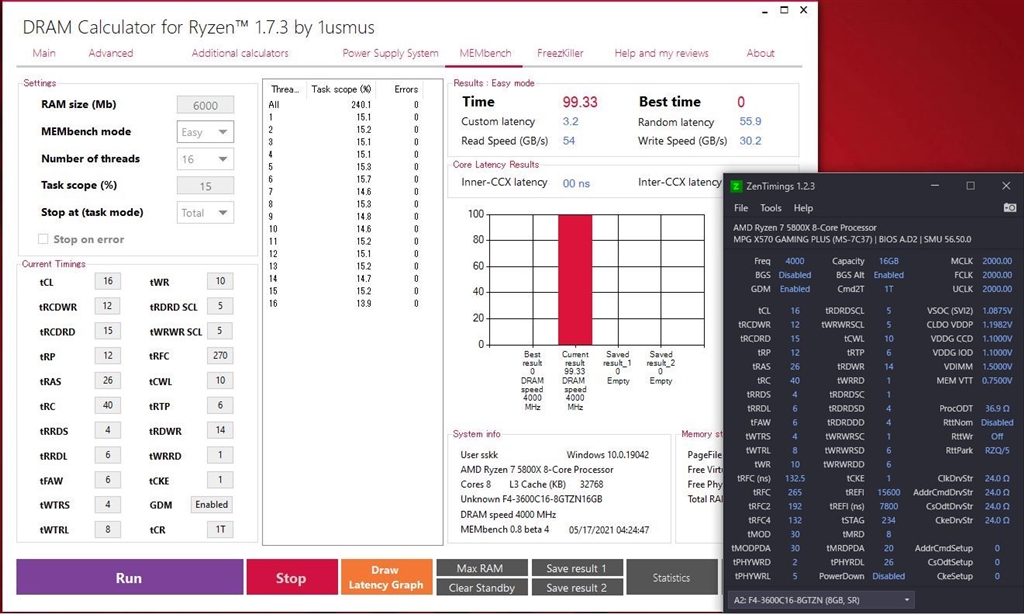
Task: Click the tCL value field
Action: 108,282
